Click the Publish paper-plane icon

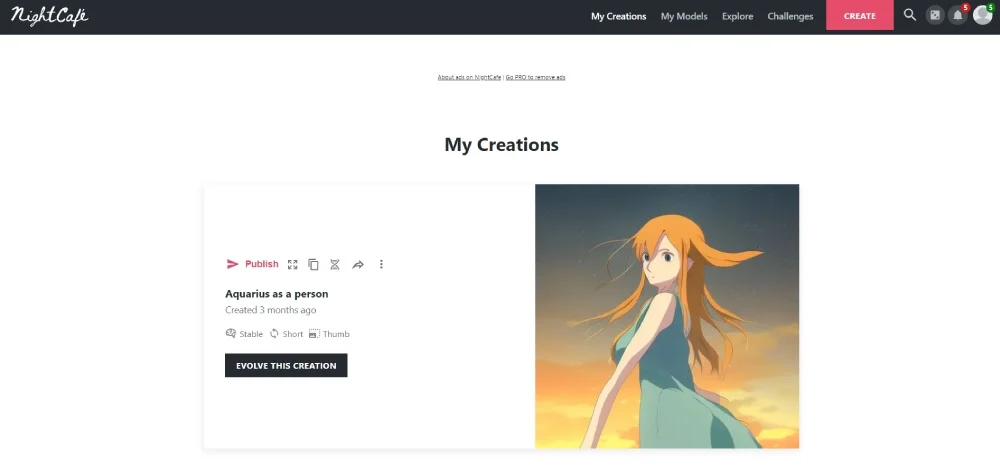tap(233, 264)
